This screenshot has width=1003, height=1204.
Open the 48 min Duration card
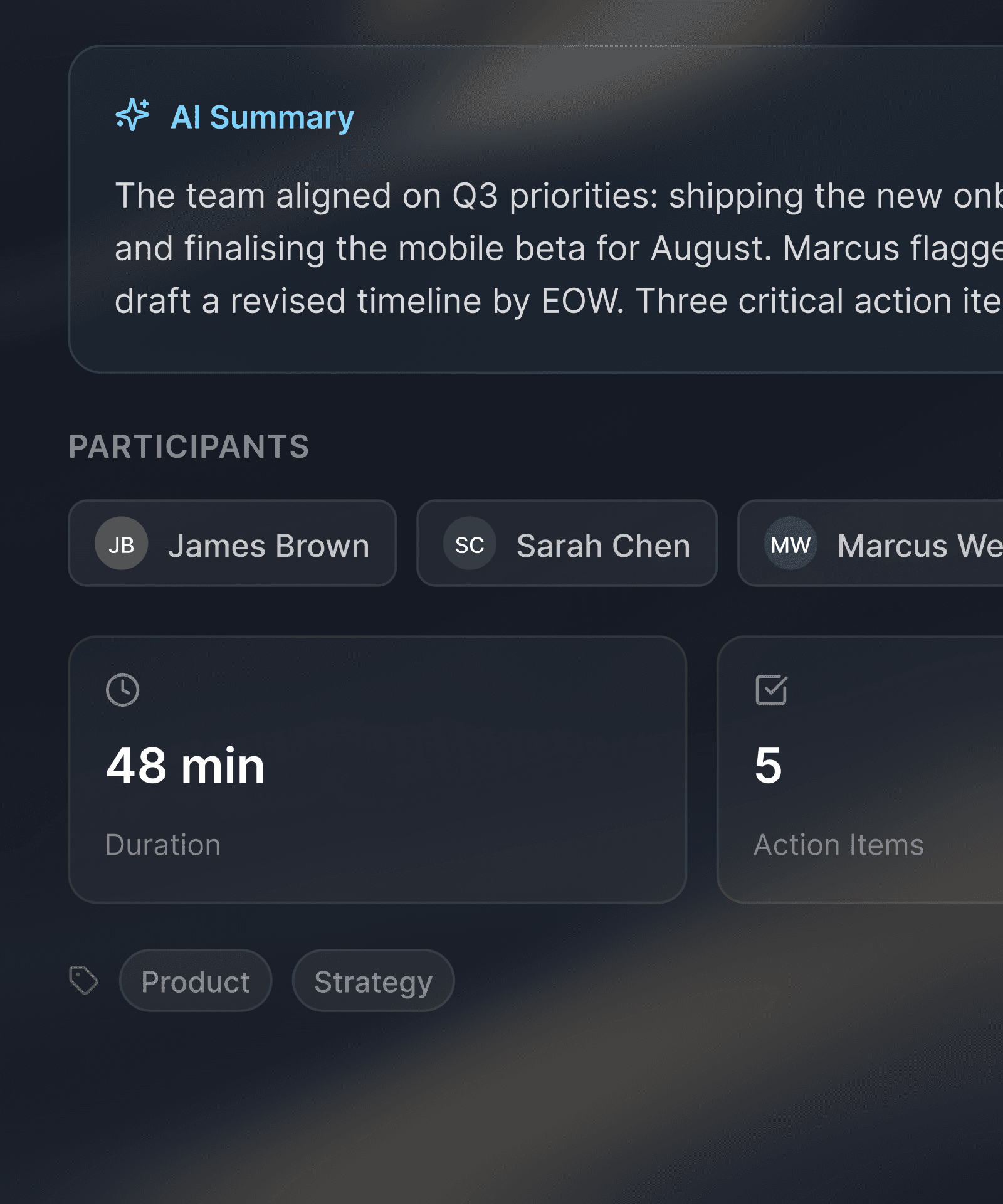377,769
